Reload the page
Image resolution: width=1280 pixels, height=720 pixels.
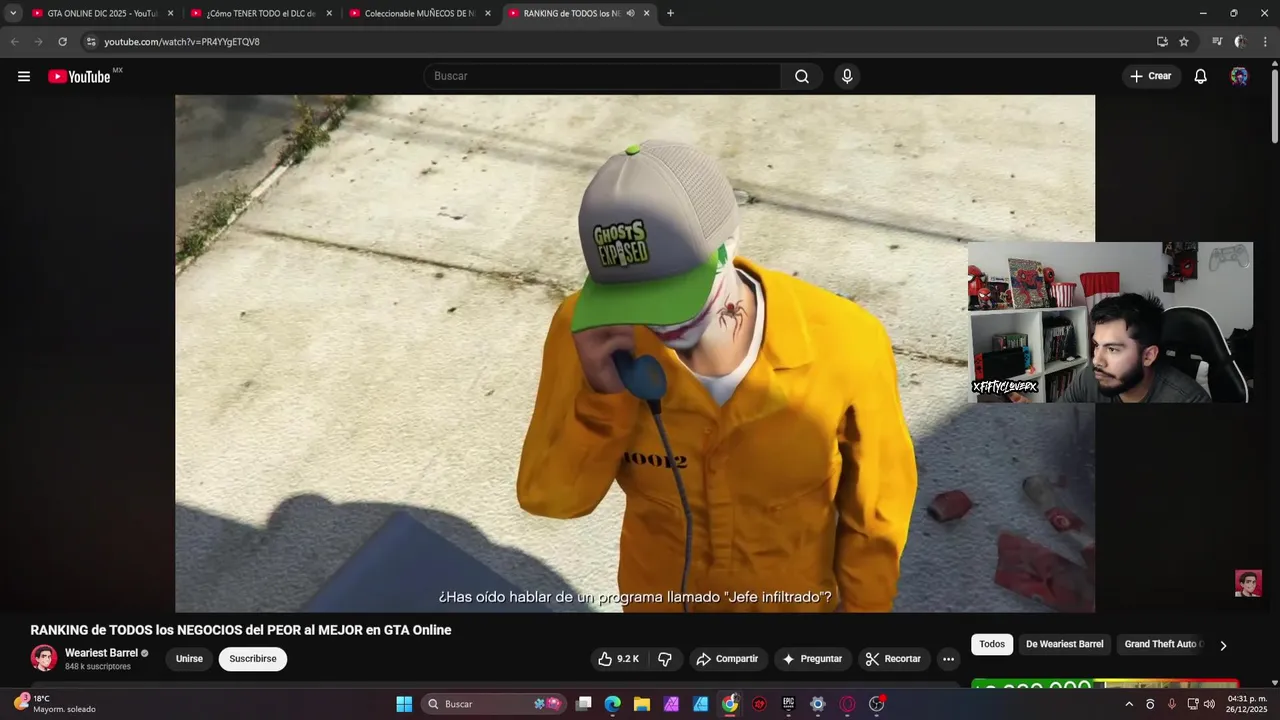tap(62, 41)
